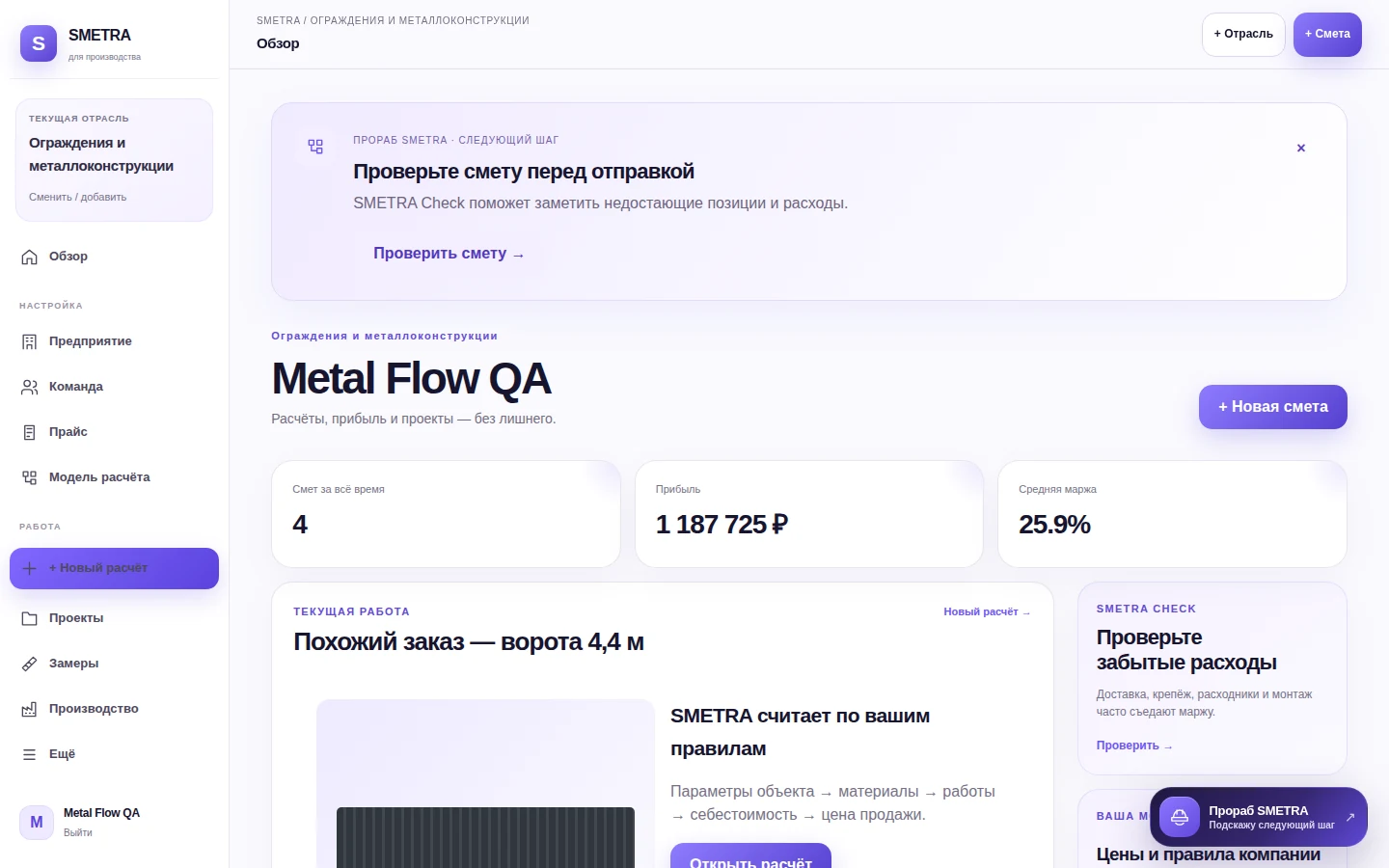Click the people icon next to Команда
Image resolution: width=1389 pixels, height=868 pixels.
pyautogui.click(x=30, y=387)
